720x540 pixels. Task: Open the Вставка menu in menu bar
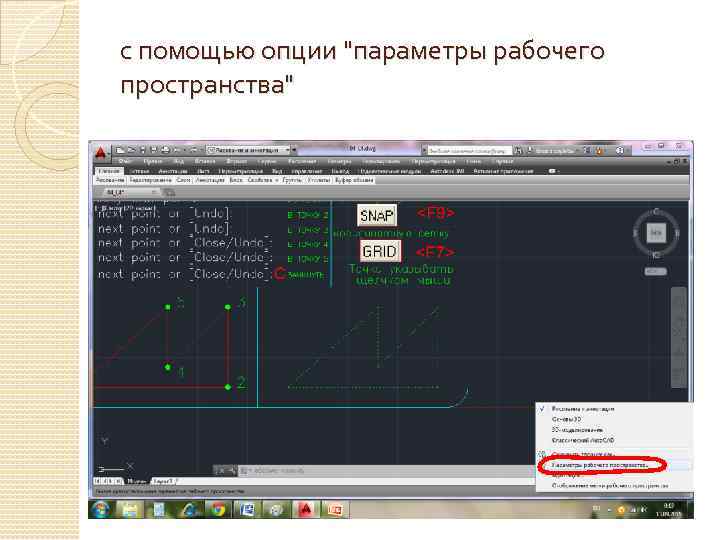coord(205,162)
